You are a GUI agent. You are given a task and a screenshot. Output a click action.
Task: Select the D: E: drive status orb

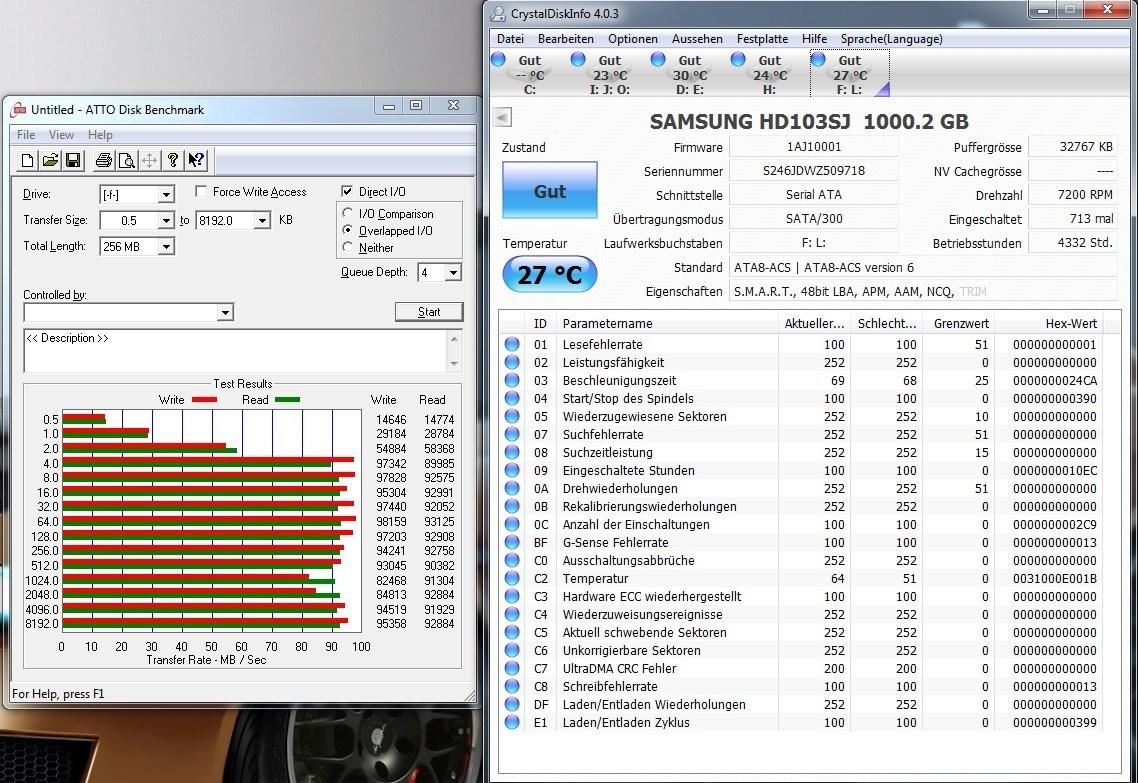pyautogui.click(x=658, y=60)
